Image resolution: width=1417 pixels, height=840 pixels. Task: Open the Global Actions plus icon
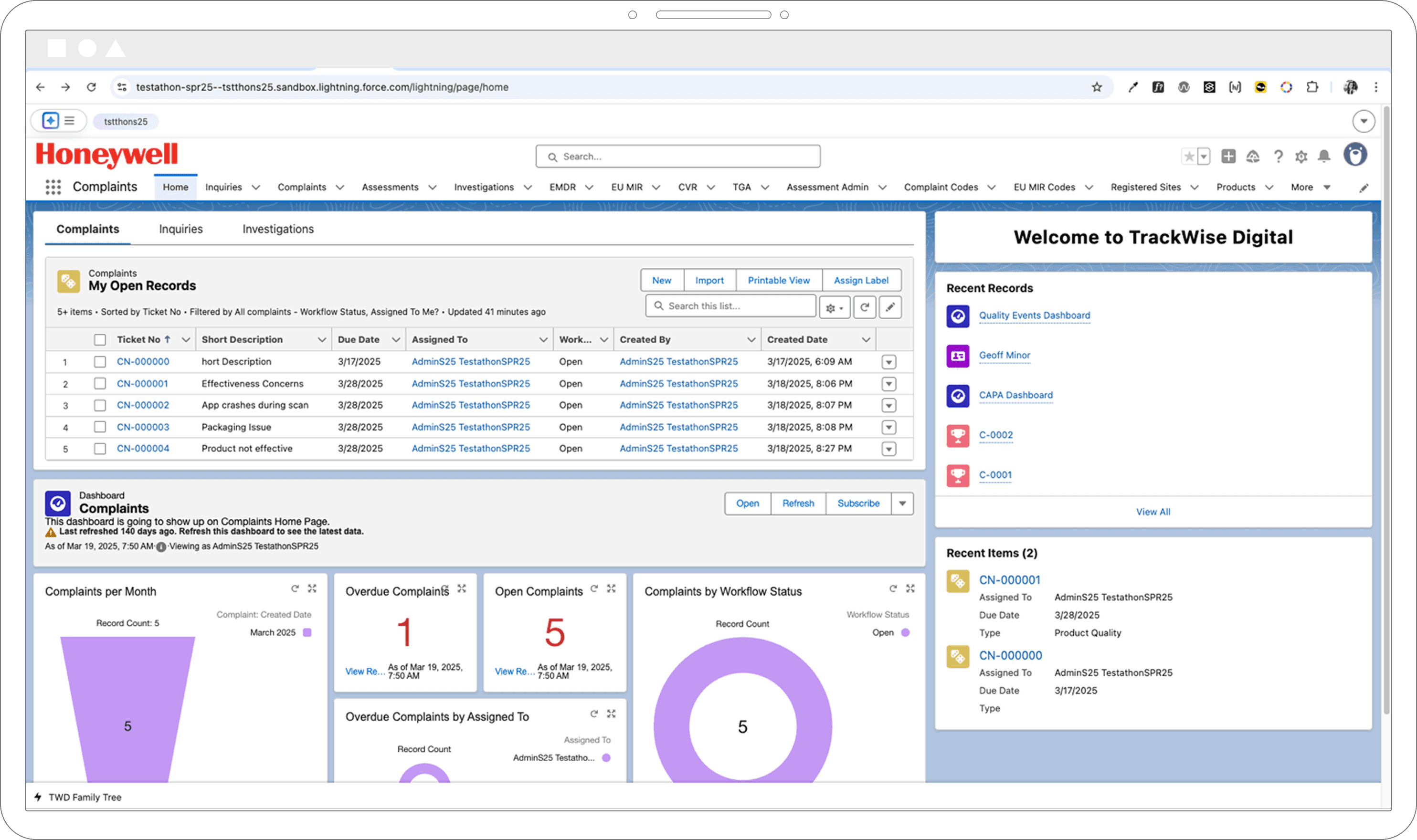point(1228,156)
